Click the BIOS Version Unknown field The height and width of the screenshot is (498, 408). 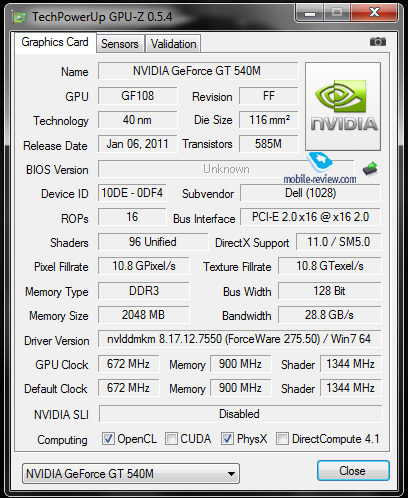tap(226, 169)
